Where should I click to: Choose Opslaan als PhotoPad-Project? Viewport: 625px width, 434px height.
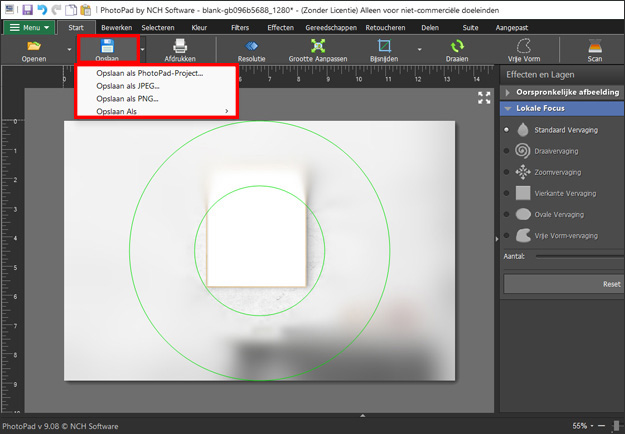[x=157, y=73]
